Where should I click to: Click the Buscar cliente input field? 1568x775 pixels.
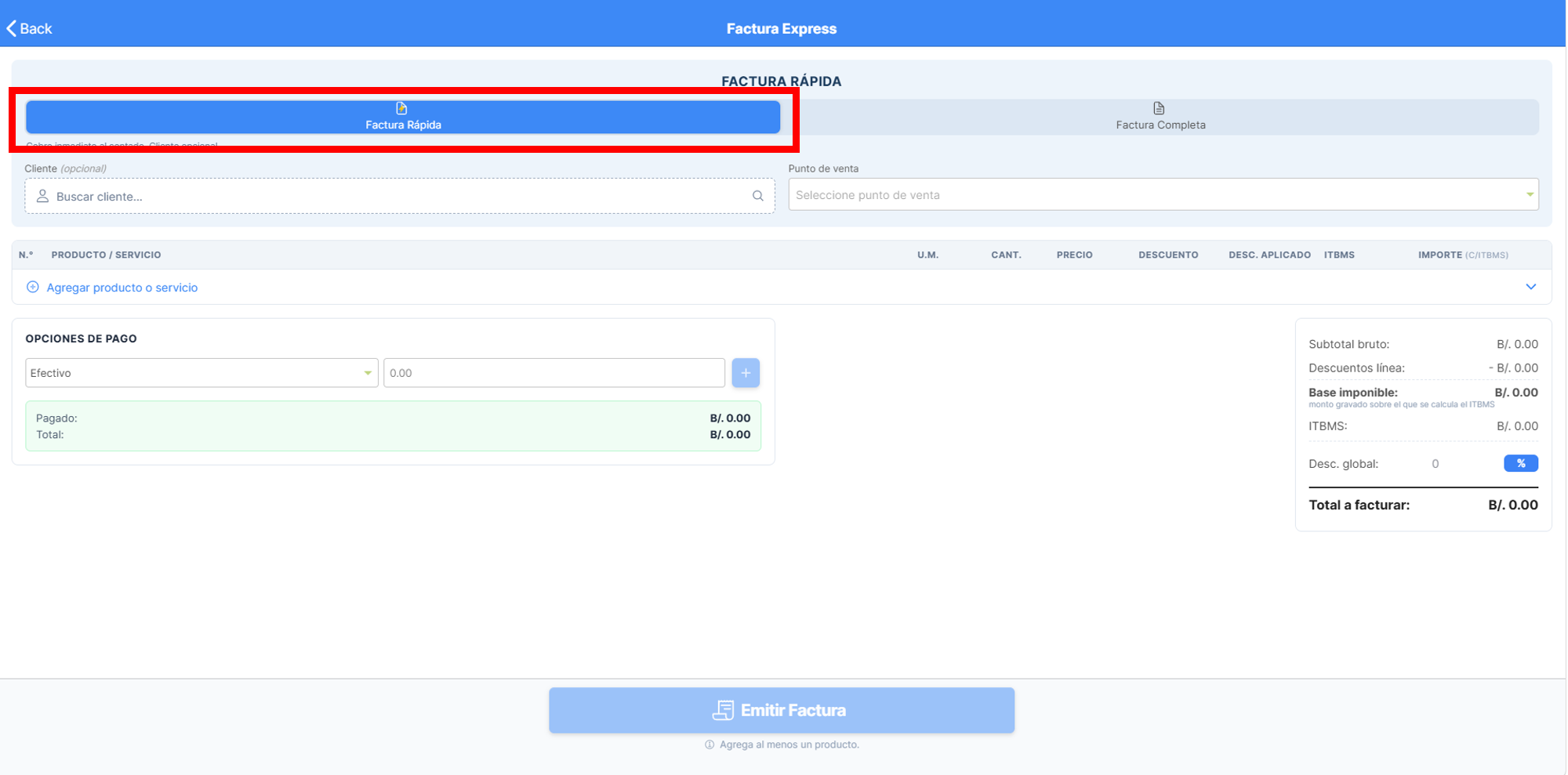(400, 196)
